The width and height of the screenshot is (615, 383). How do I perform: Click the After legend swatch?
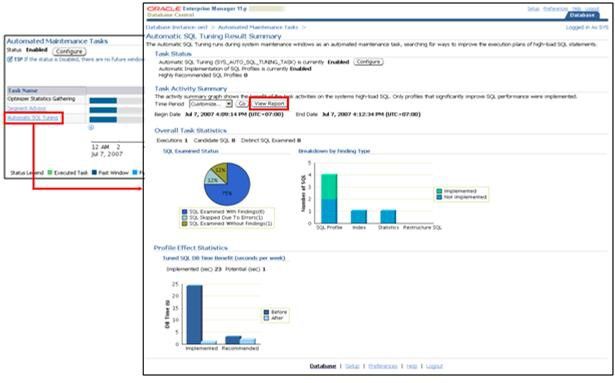tap(266, 318)
